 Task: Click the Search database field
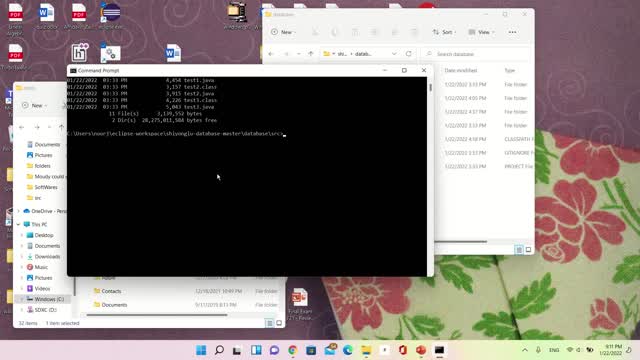pyautogui.click(x=476, y=54)
